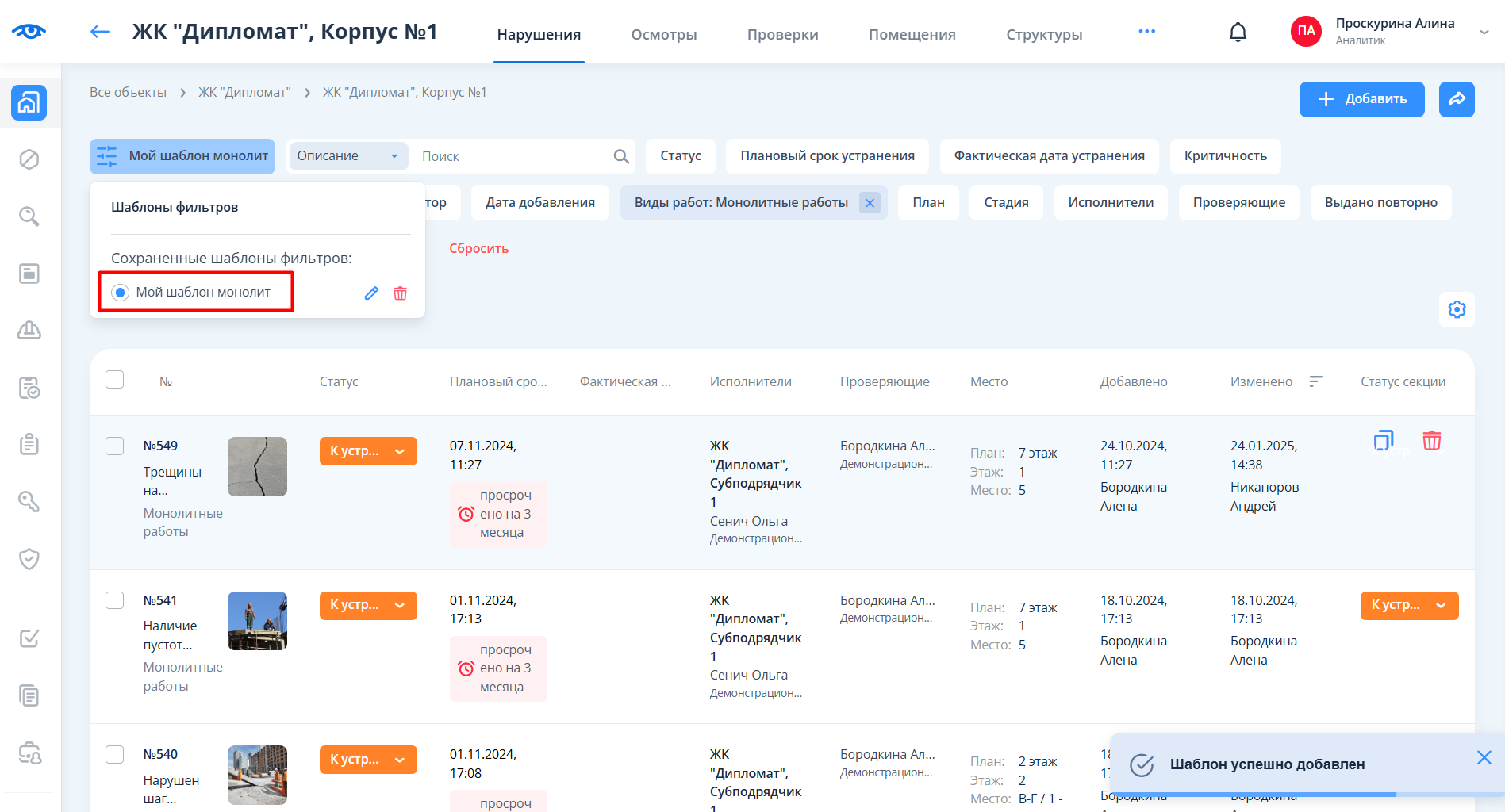Click the copy icon for violation №549
The height and width of the screenshot is (812, 1505).
tap(1383, 441)
